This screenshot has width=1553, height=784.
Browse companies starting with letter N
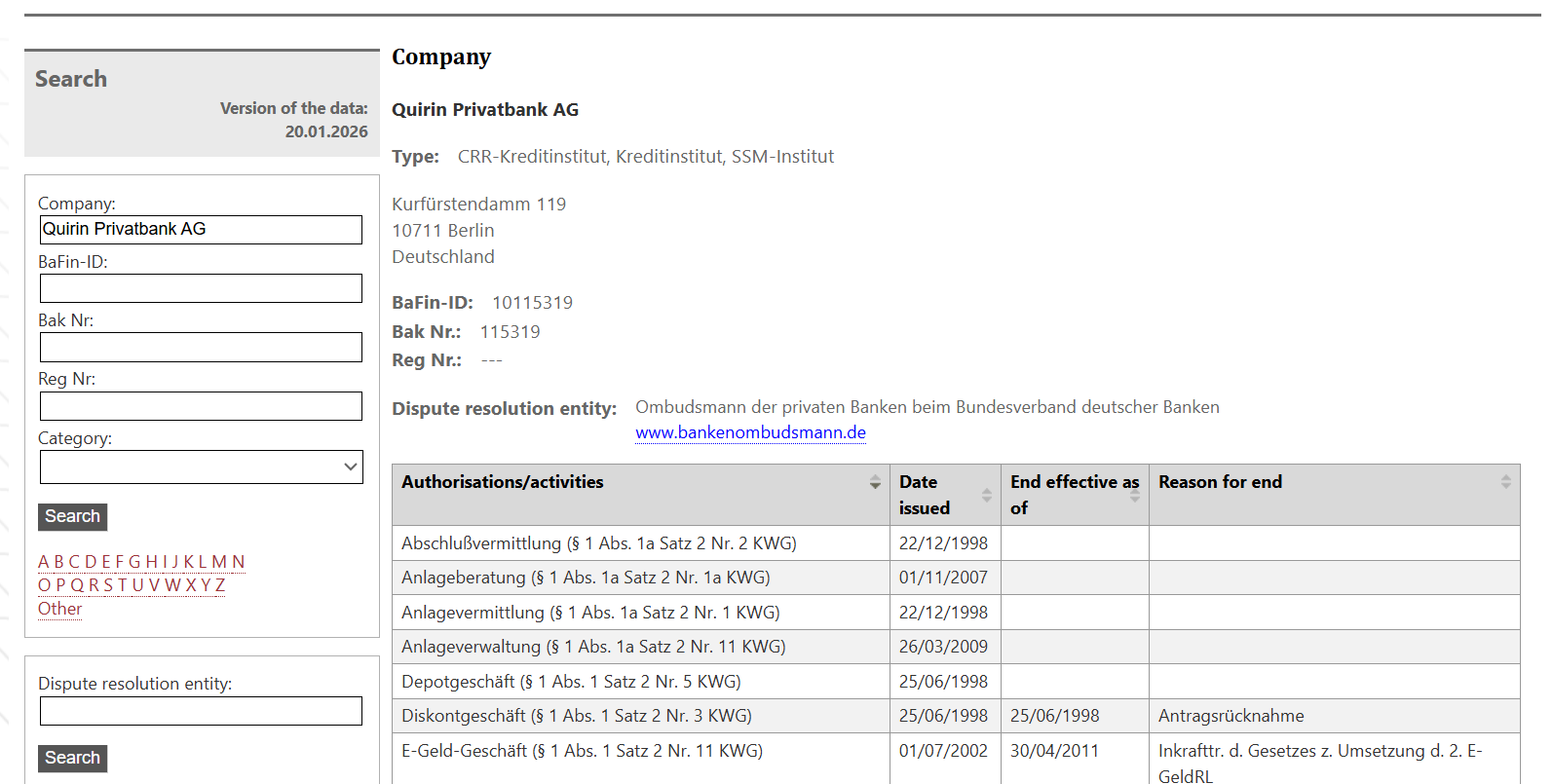pos(239,562)
